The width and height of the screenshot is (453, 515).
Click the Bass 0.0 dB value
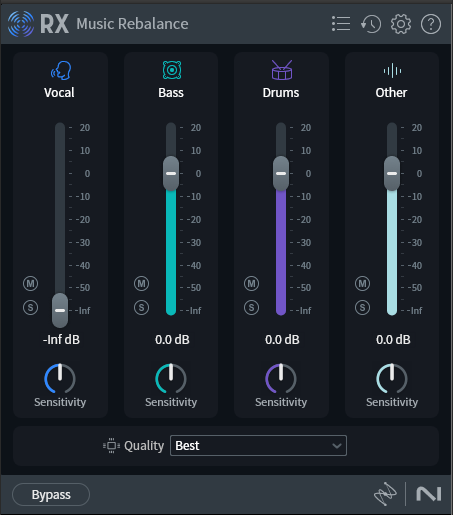tap(172, 340)
